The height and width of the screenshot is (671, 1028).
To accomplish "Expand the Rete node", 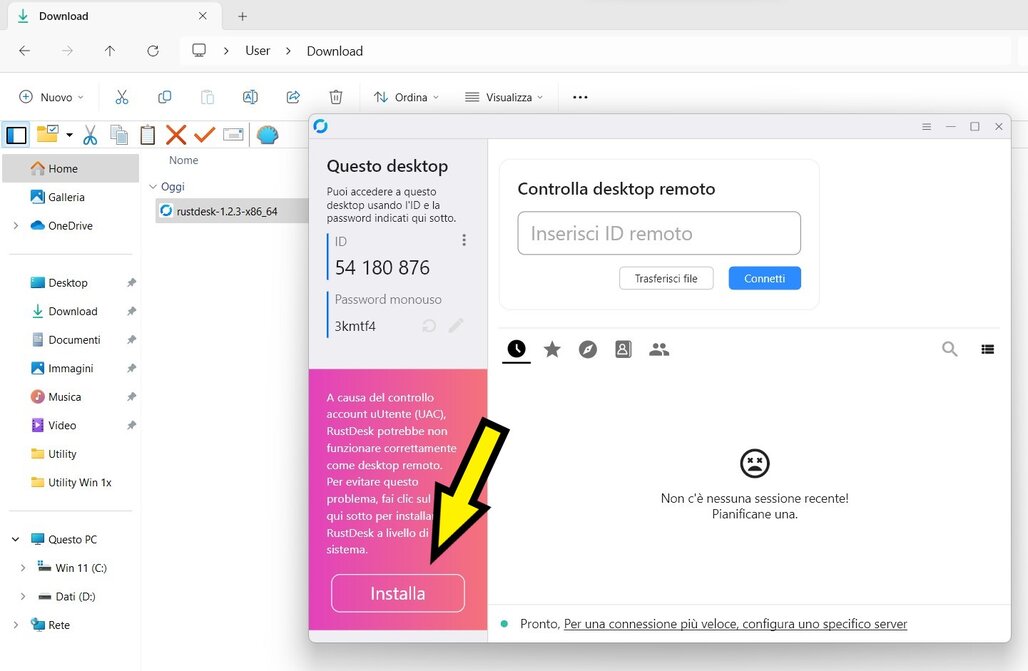I will 16,625.
